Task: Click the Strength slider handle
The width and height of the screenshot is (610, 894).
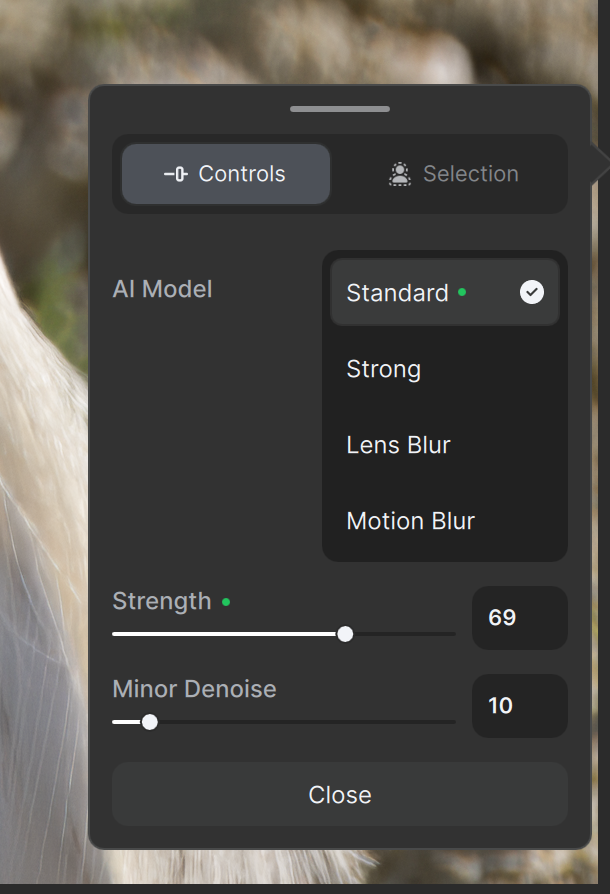Action: [345, 634]
